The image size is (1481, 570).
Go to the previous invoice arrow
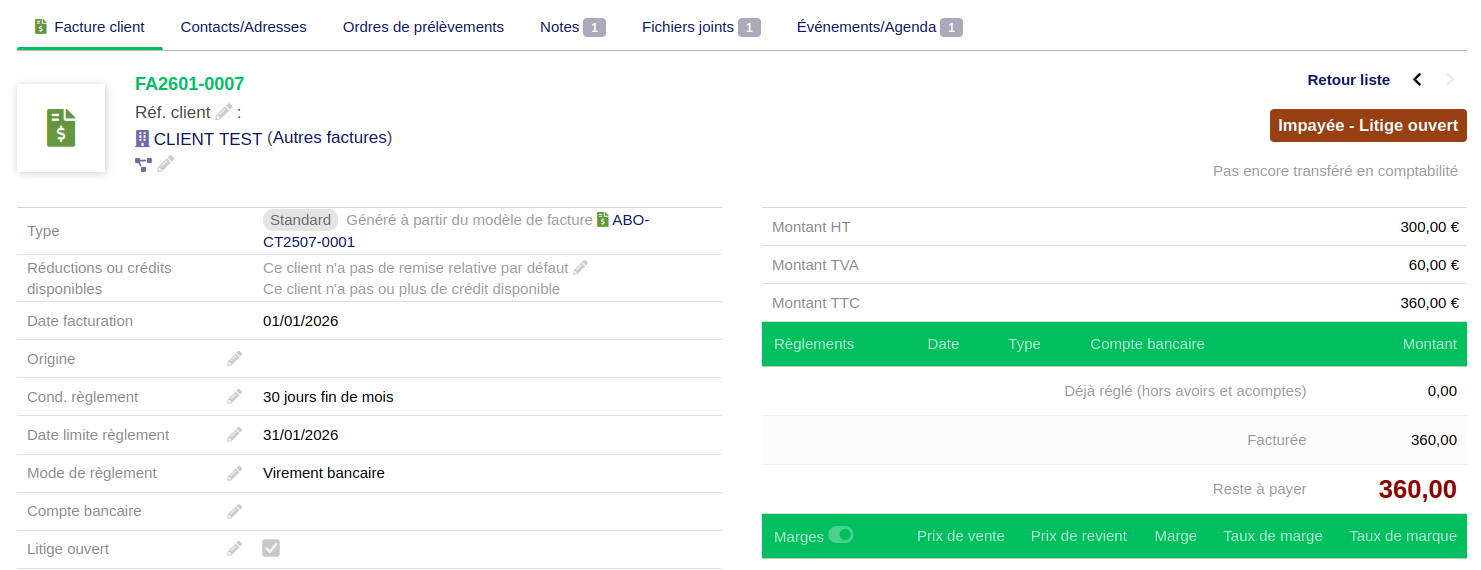tap(1417, 80)
